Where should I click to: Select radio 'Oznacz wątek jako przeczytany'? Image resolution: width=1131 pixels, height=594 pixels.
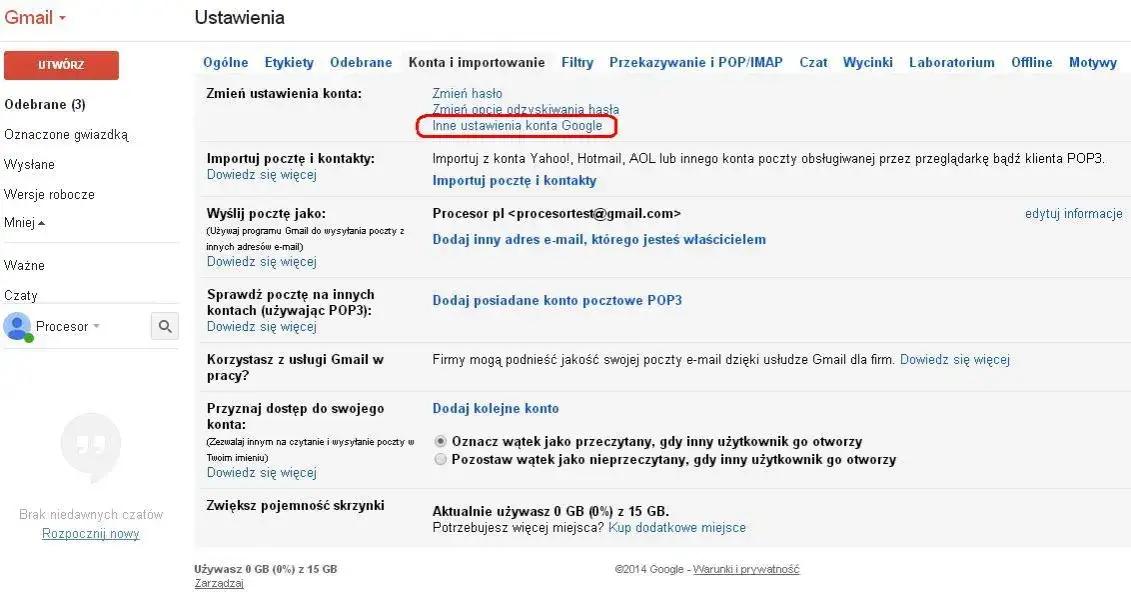pos(438,441)
